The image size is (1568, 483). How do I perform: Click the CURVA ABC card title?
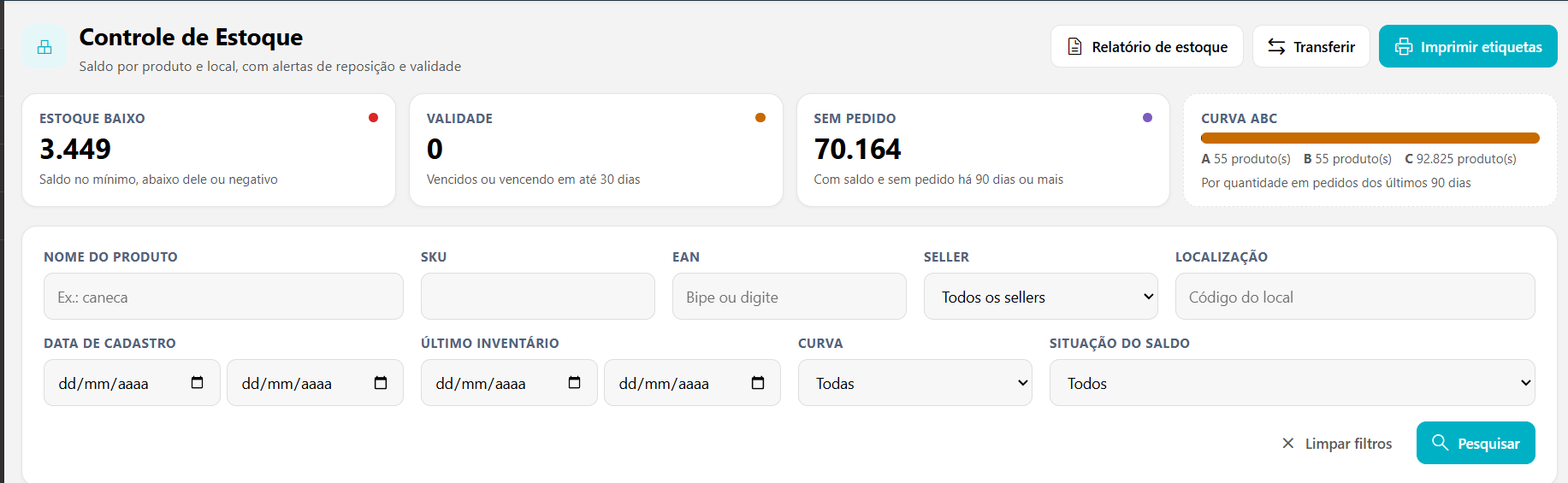[x=1239, y=119]
